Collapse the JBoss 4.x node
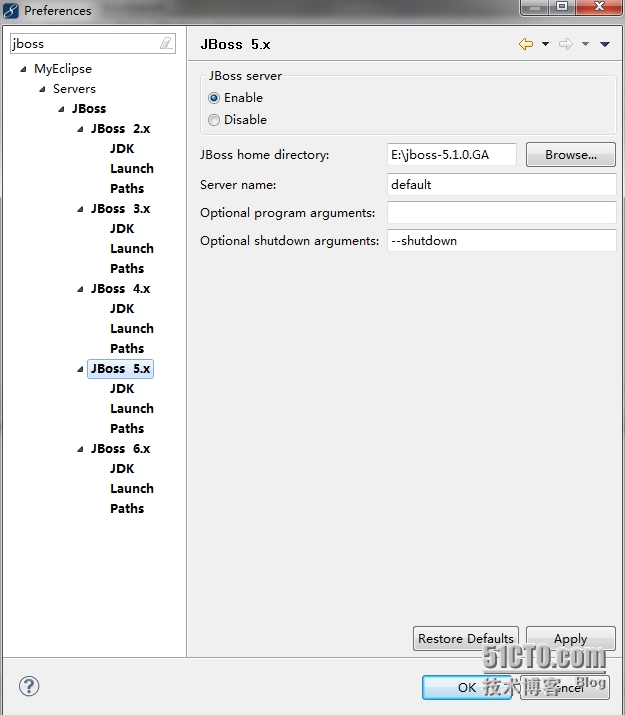Viewport: 625px width, 715px height. [x=80, y=290]
